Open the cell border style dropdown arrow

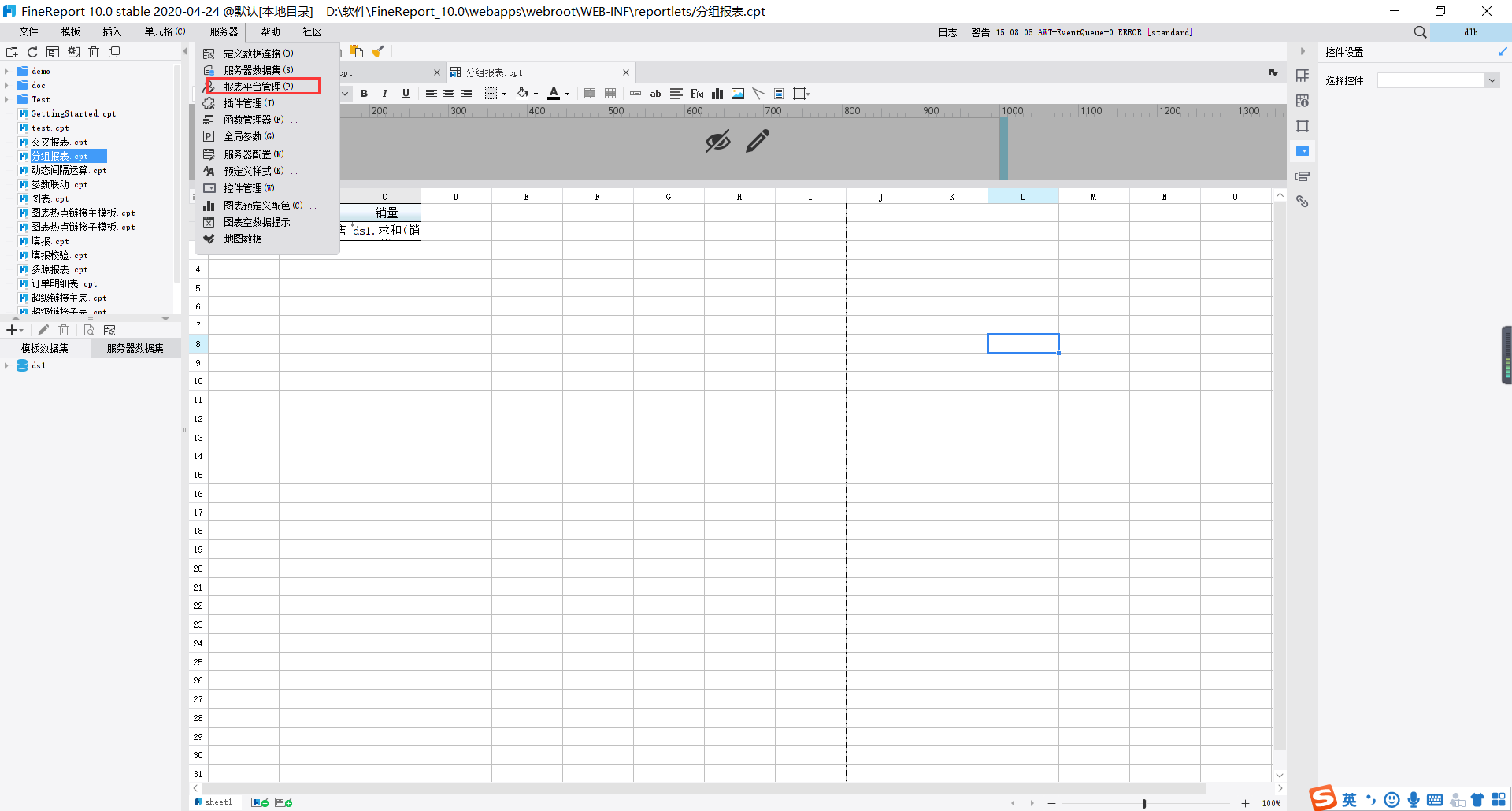tap(505, 94)
